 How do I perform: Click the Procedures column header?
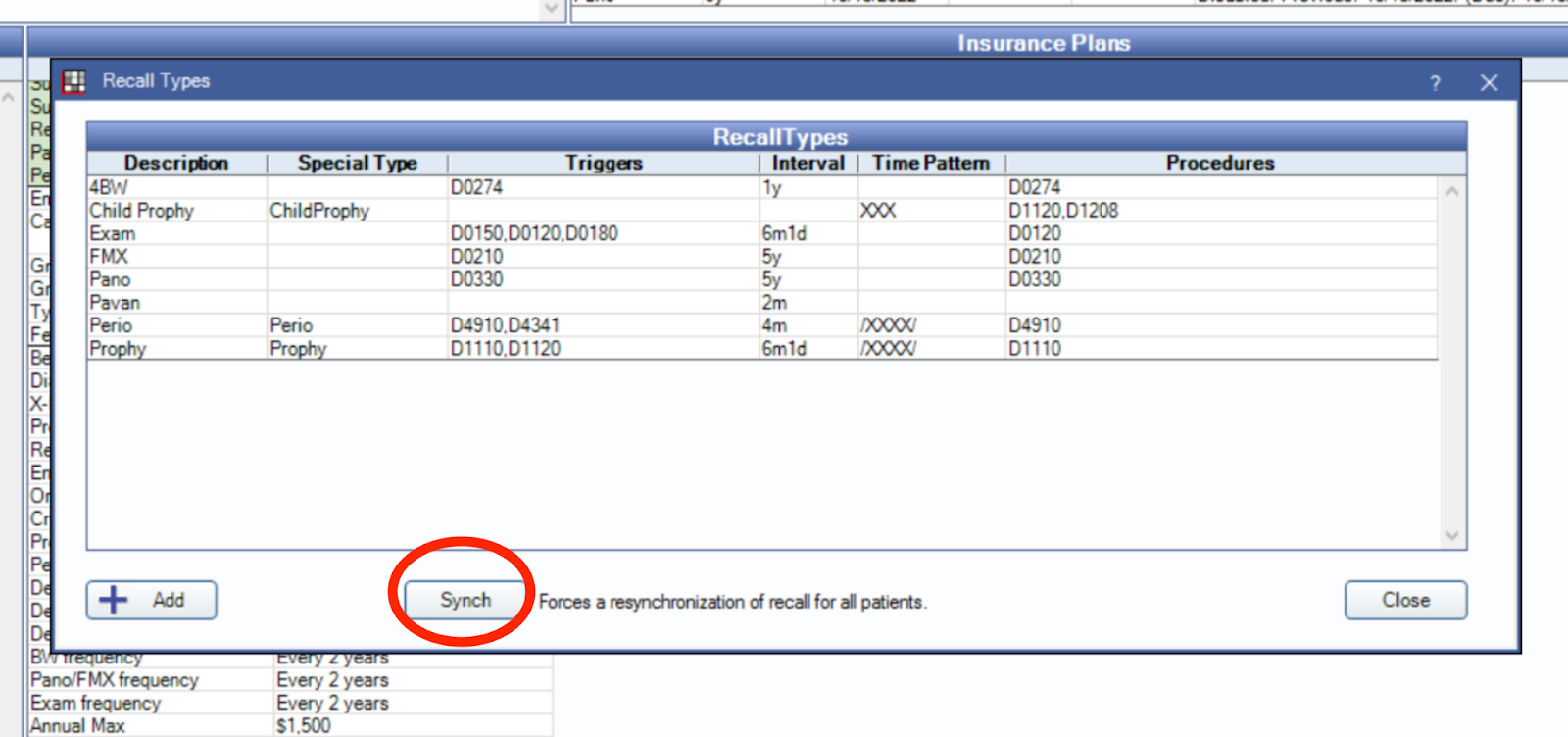click(1220, 163)
